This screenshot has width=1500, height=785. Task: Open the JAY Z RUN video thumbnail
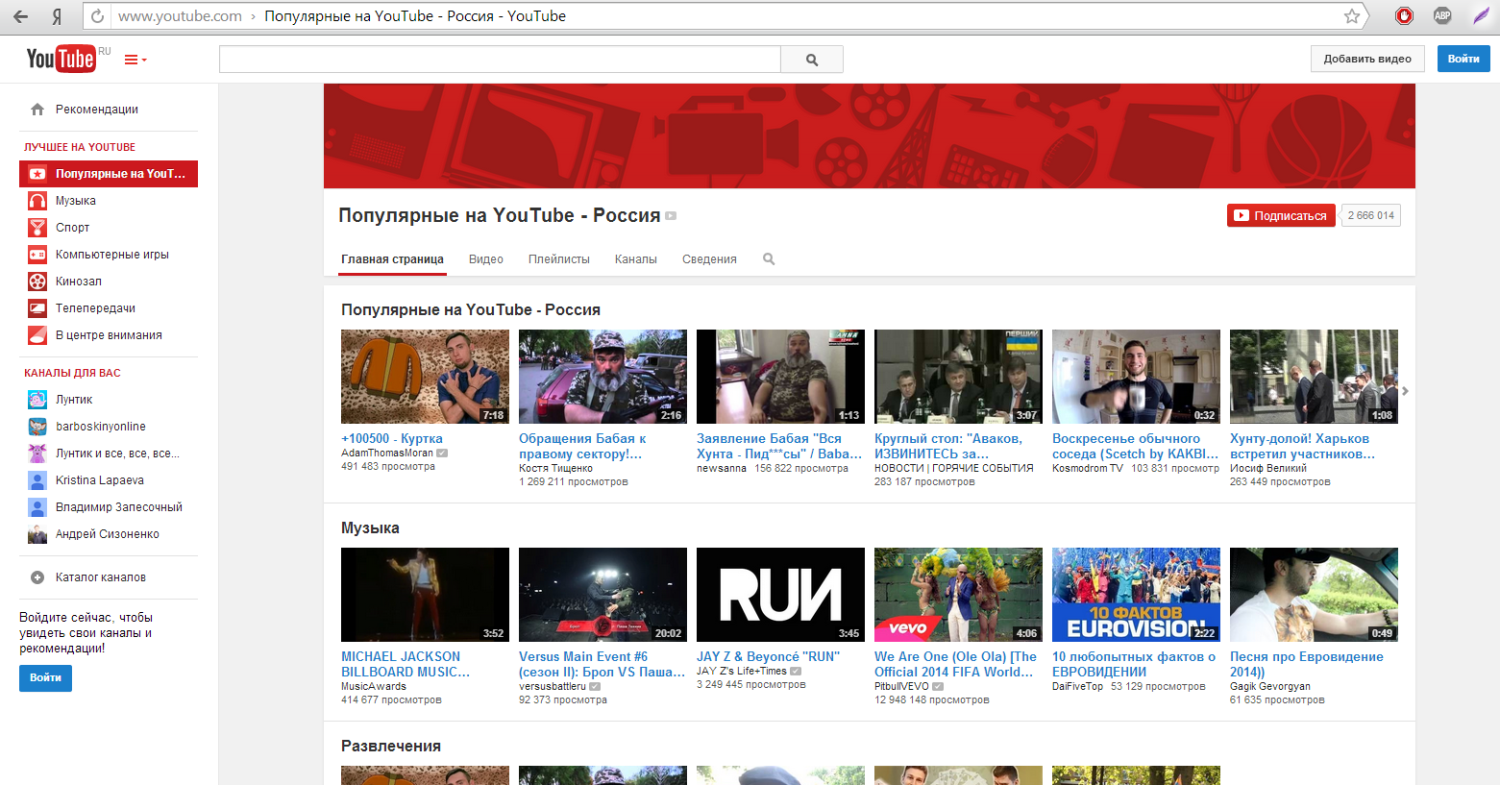point(780,594)
